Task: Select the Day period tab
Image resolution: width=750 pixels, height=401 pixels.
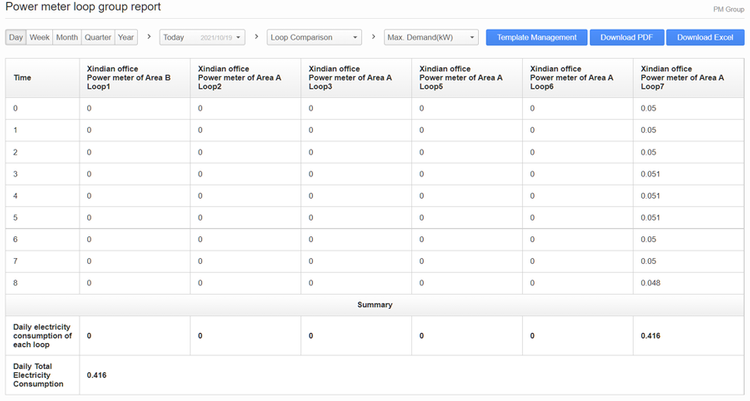Action: tap(16, 38)
